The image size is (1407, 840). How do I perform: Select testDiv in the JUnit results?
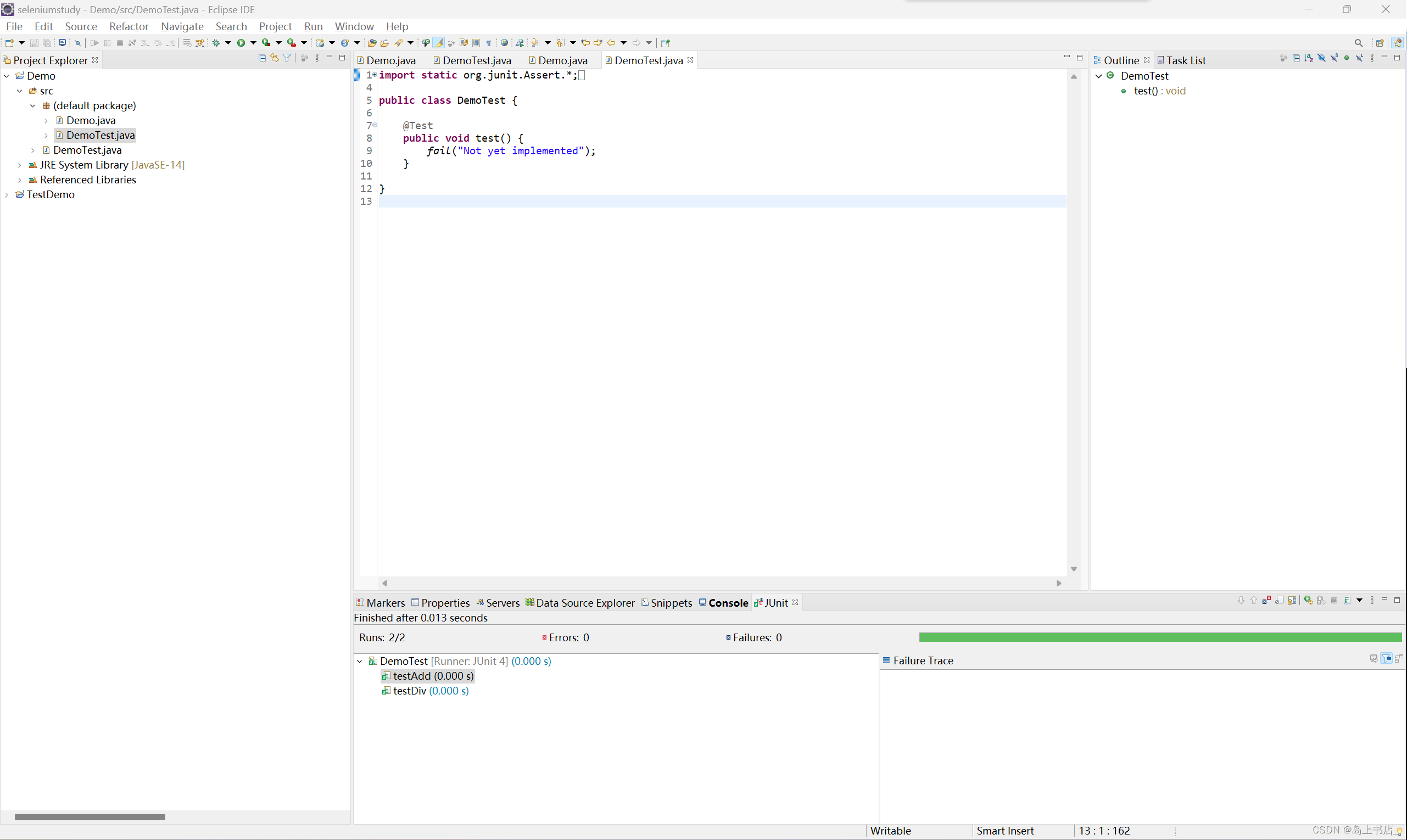click(409, 691)
